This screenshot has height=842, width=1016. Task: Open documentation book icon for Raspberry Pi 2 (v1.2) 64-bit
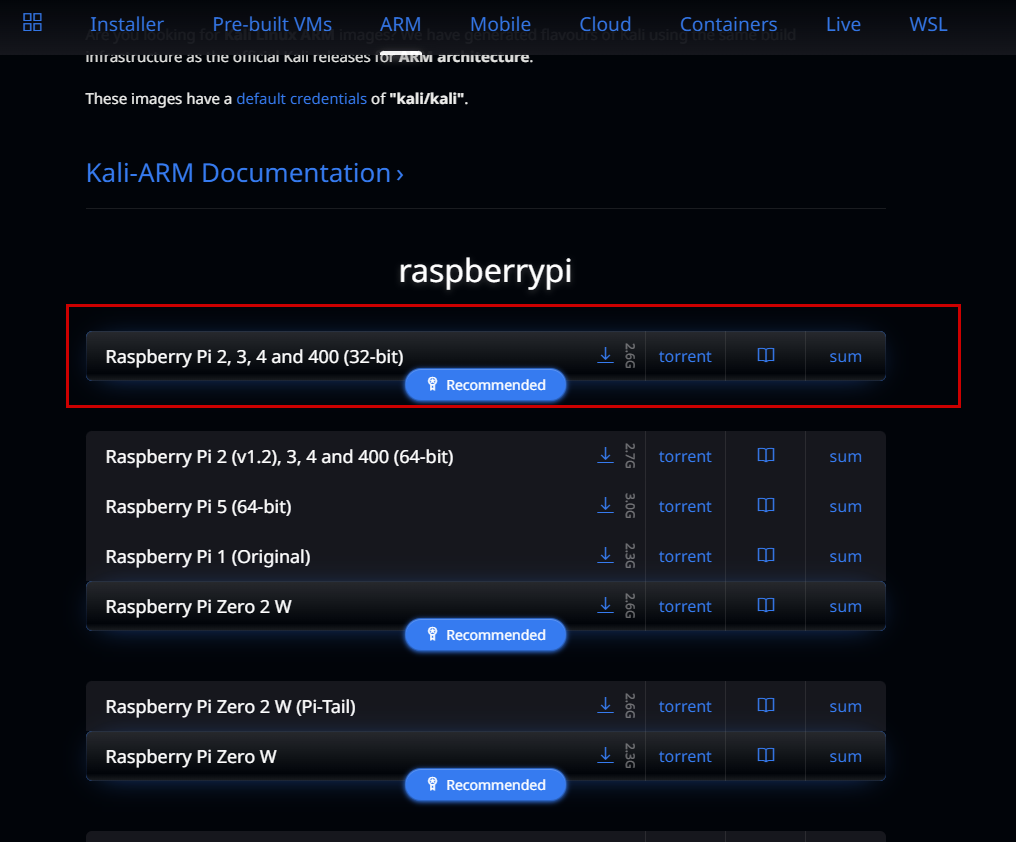click(766, 455)
